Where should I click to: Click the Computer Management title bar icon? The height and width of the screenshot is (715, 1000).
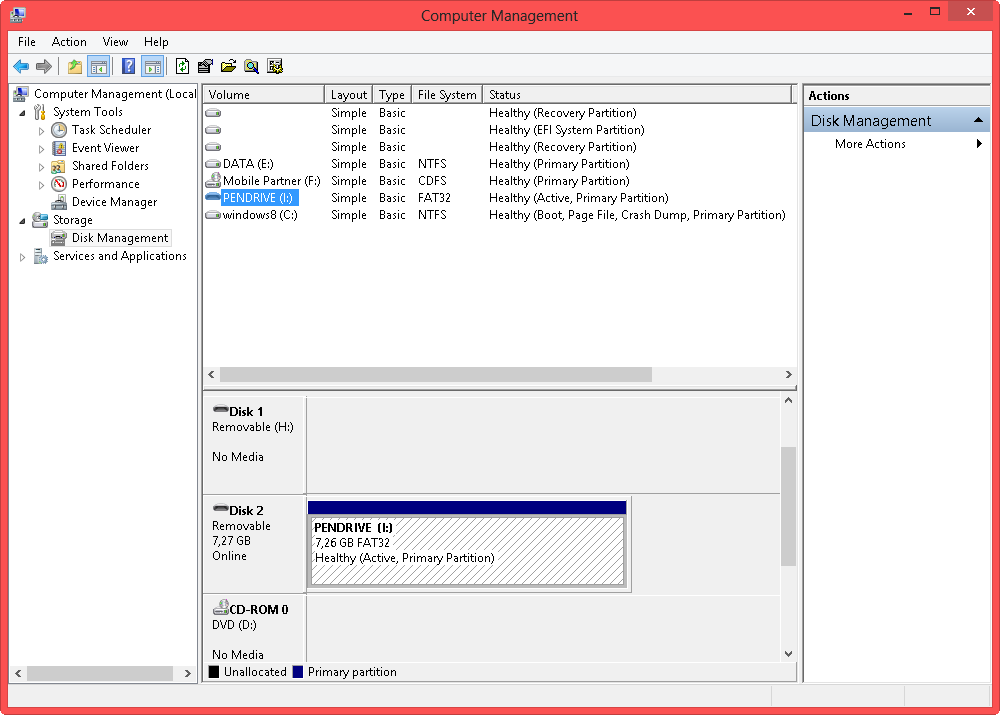point(18,15)
